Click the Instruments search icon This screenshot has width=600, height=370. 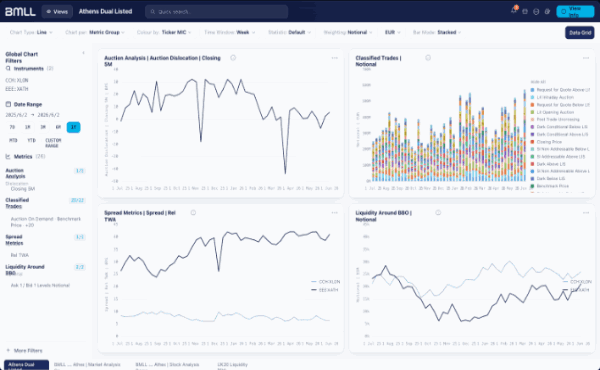point(8,68)
